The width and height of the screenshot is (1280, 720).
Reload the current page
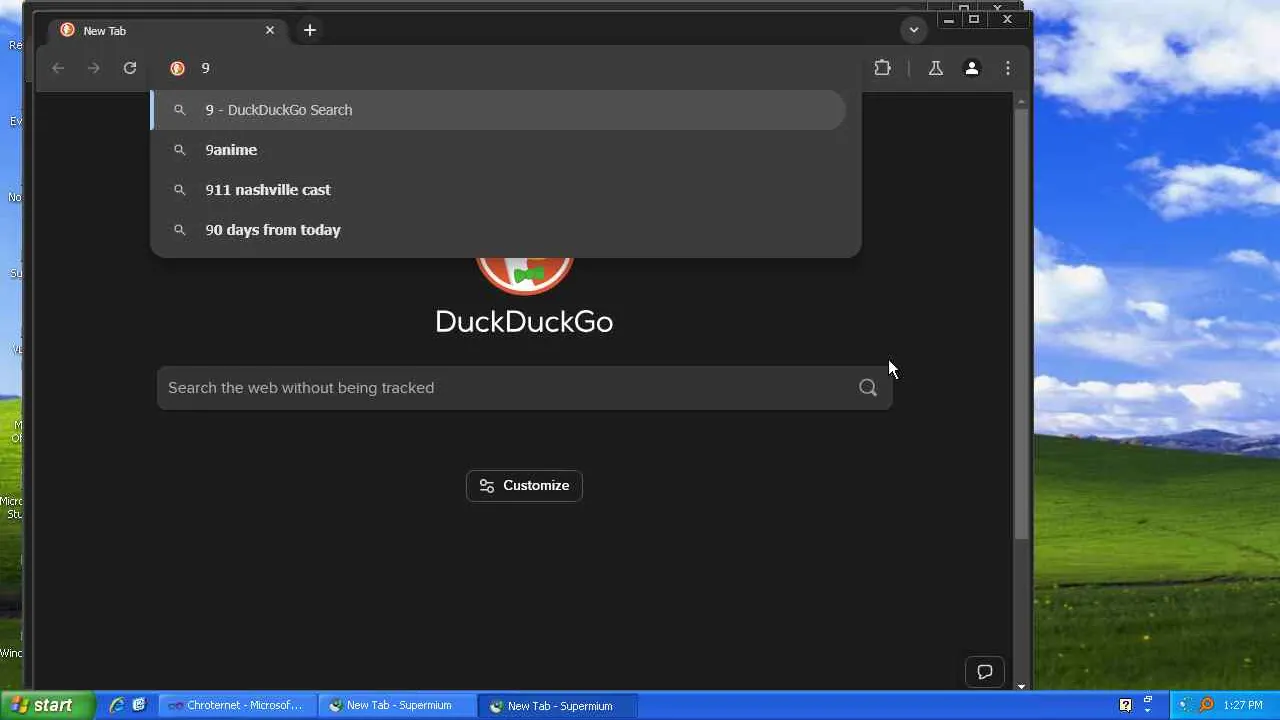pos(130,68)
